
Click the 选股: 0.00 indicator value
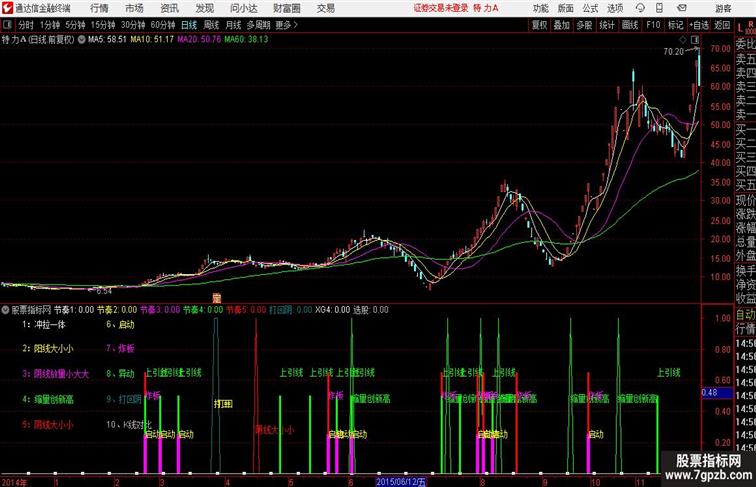tap(371, 310)
